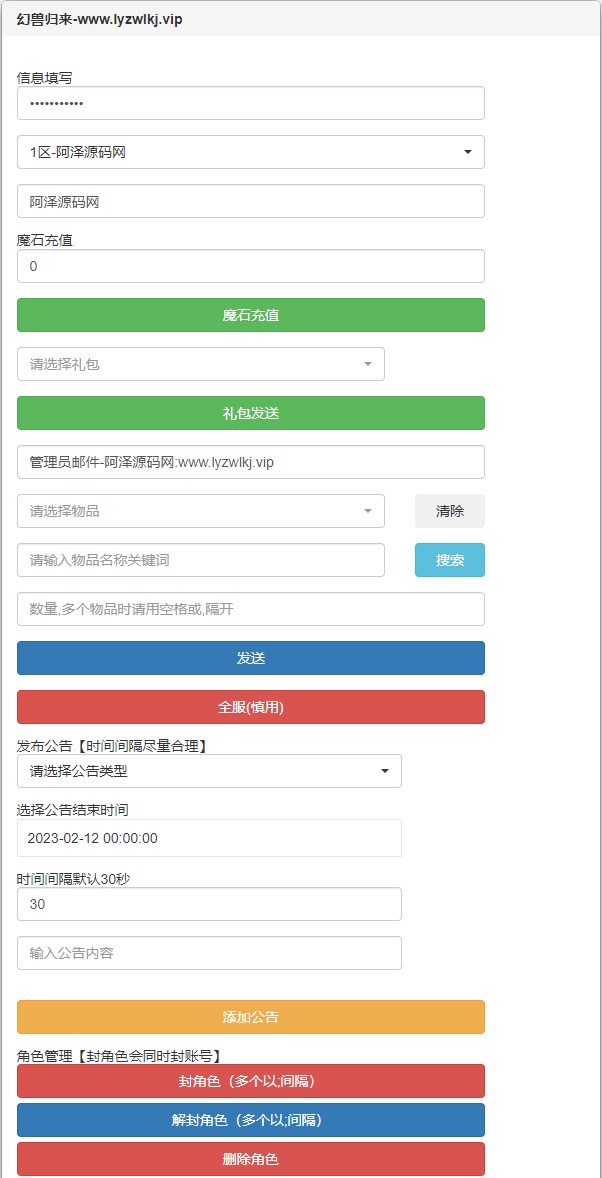602x1178 pixels.
Task: Click the blue 解封角色 unban button
Action: click(250, 1120)
